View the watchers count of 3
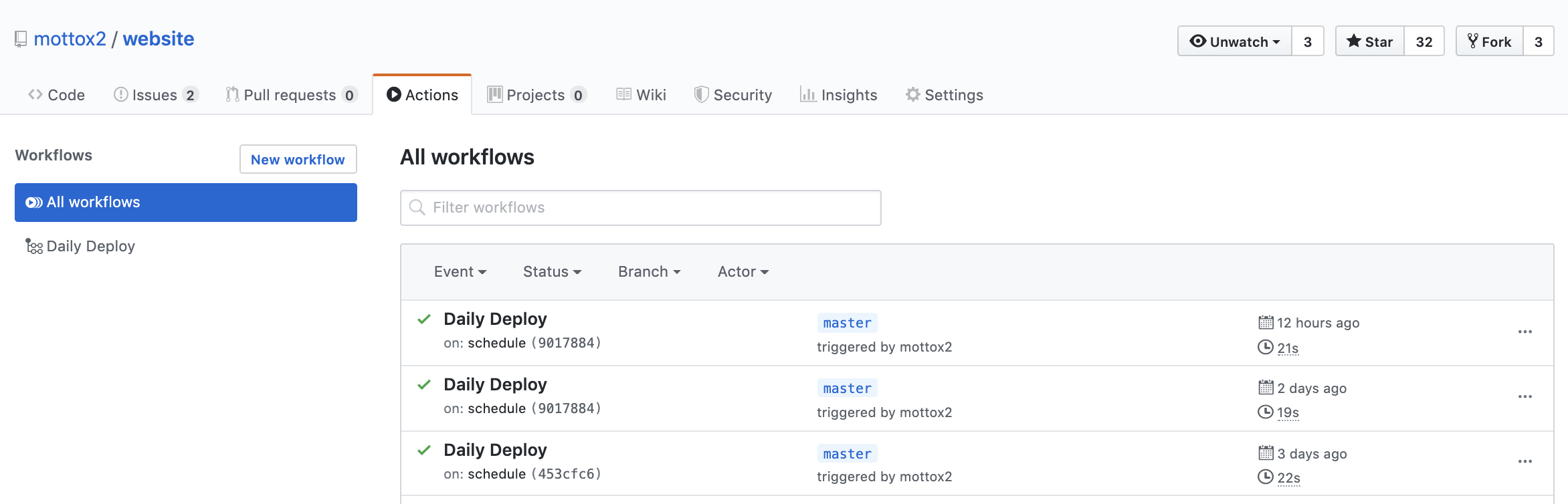Screen dimensions: 1568x504 click(1308, 41)
